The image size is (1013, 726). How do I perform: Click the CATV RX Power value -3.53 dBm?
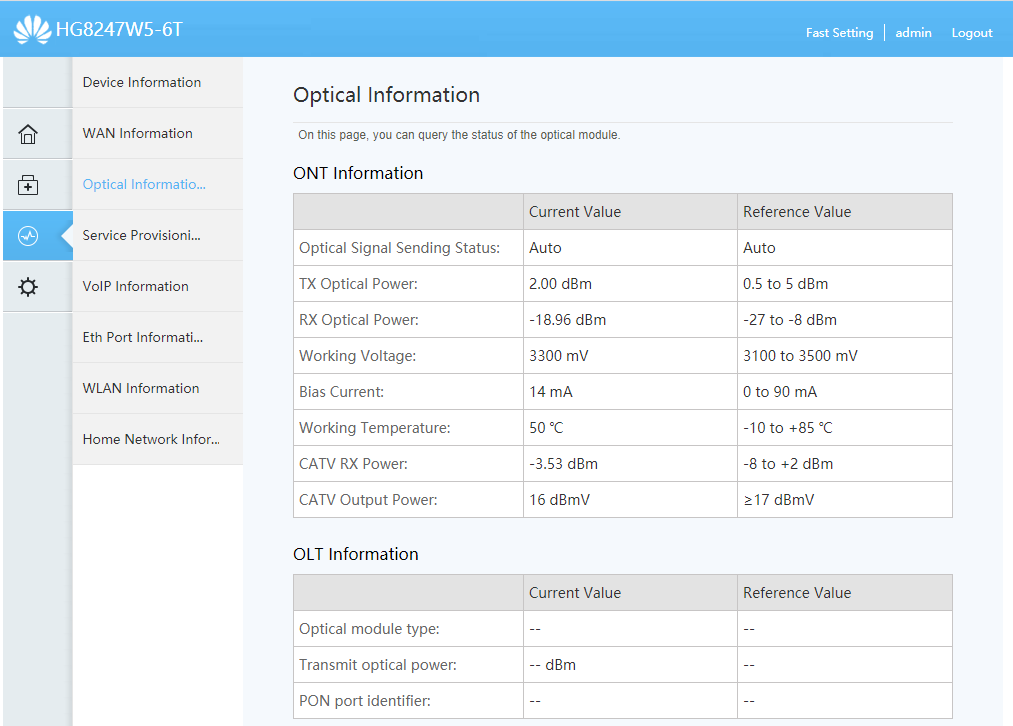click(563, 464)
